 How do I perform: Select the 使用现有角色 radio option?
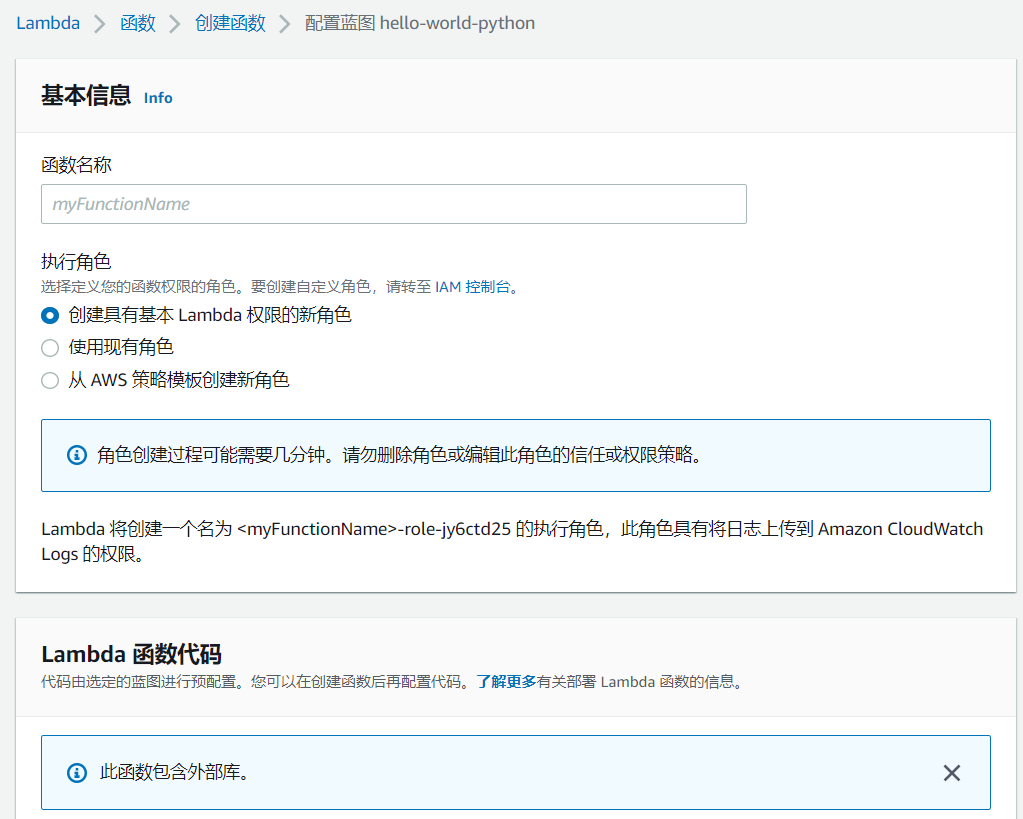(x=50, y=348)
